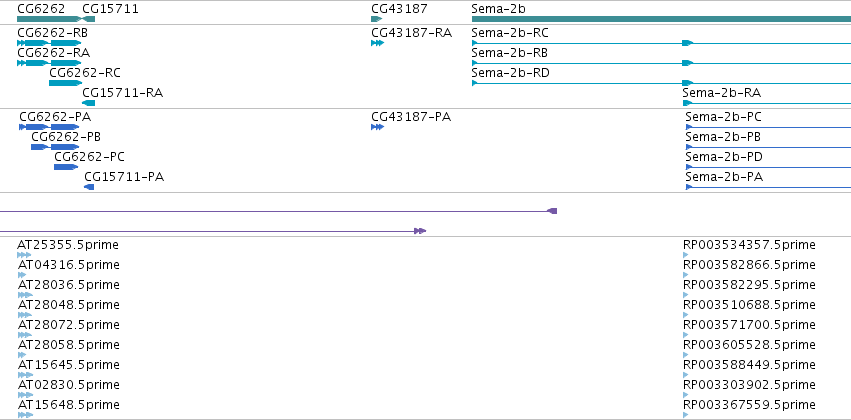
Task: Click the Sema-2b-PC protein label
Action: pyautogui.click(x=723, y=117)
